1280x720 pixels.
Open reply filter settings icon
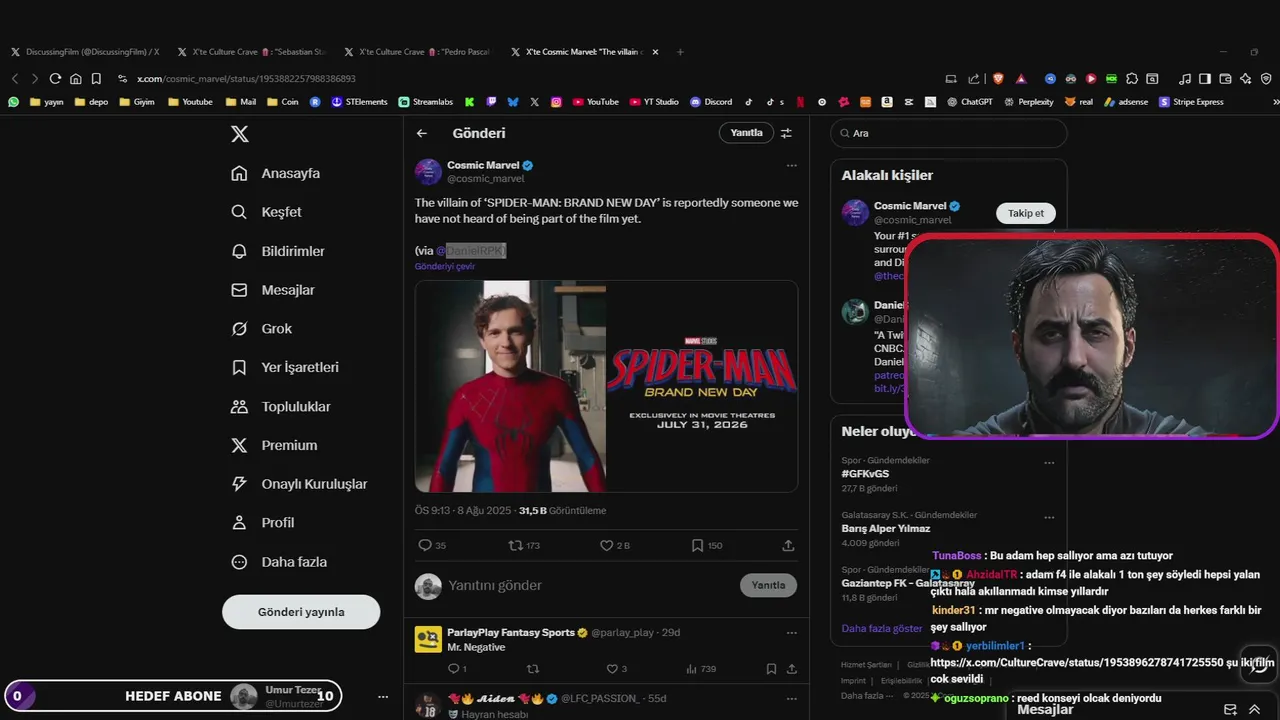click(786, 133)
